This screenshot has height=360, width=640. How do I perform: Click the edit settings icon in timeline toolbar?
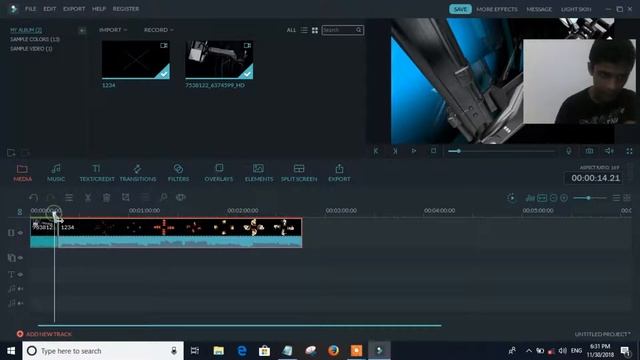(x=69, y=198)
